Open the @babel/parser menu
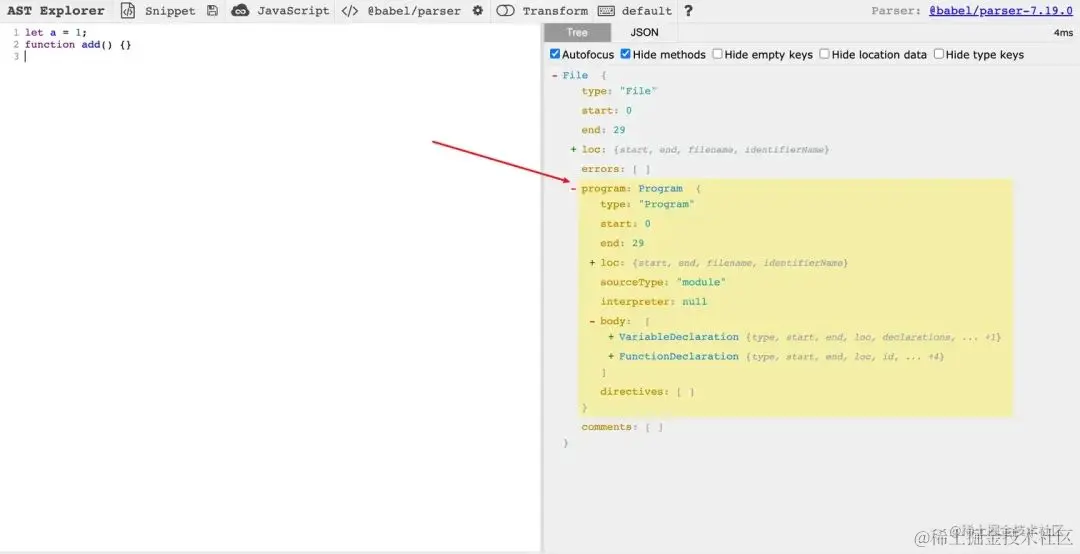Screen dimensions: 1080x554 point(413,11)
